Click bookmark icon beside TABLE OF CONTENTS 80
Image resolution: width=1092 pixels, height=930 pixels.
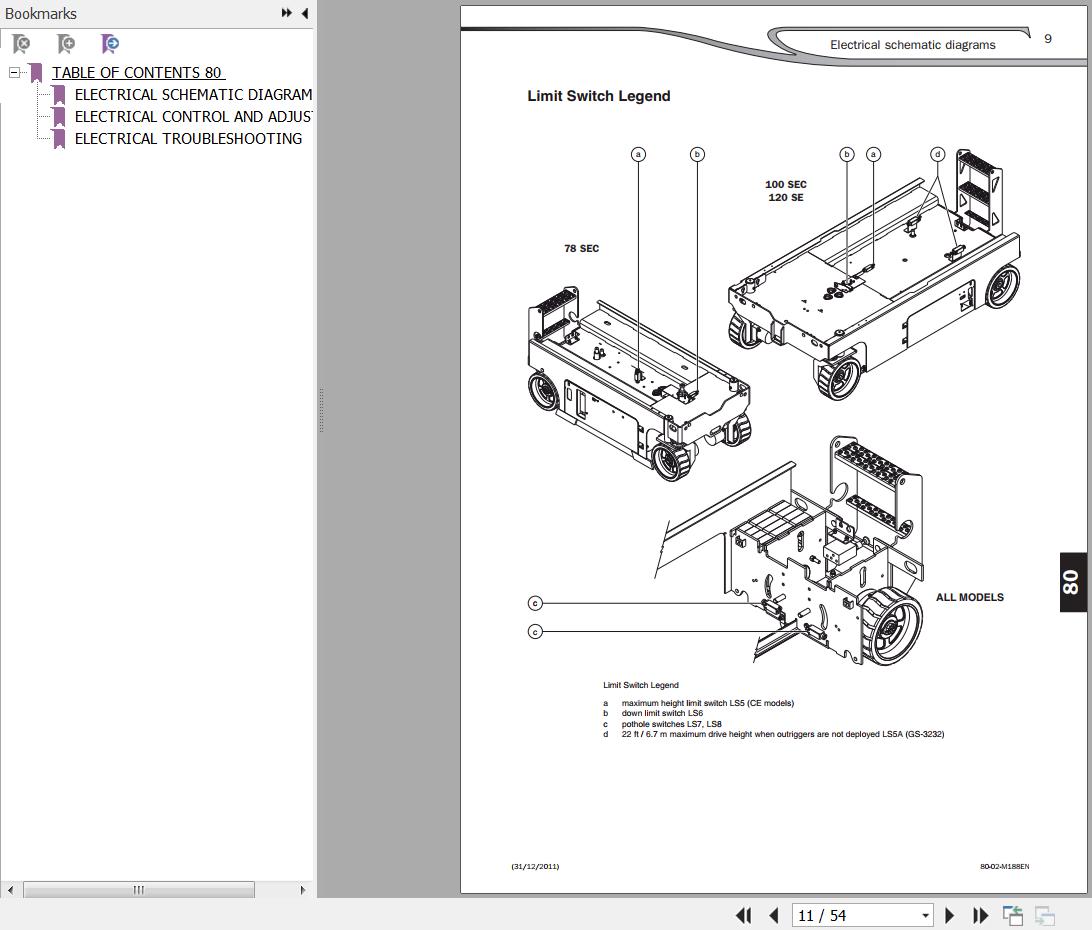(36, 72)
